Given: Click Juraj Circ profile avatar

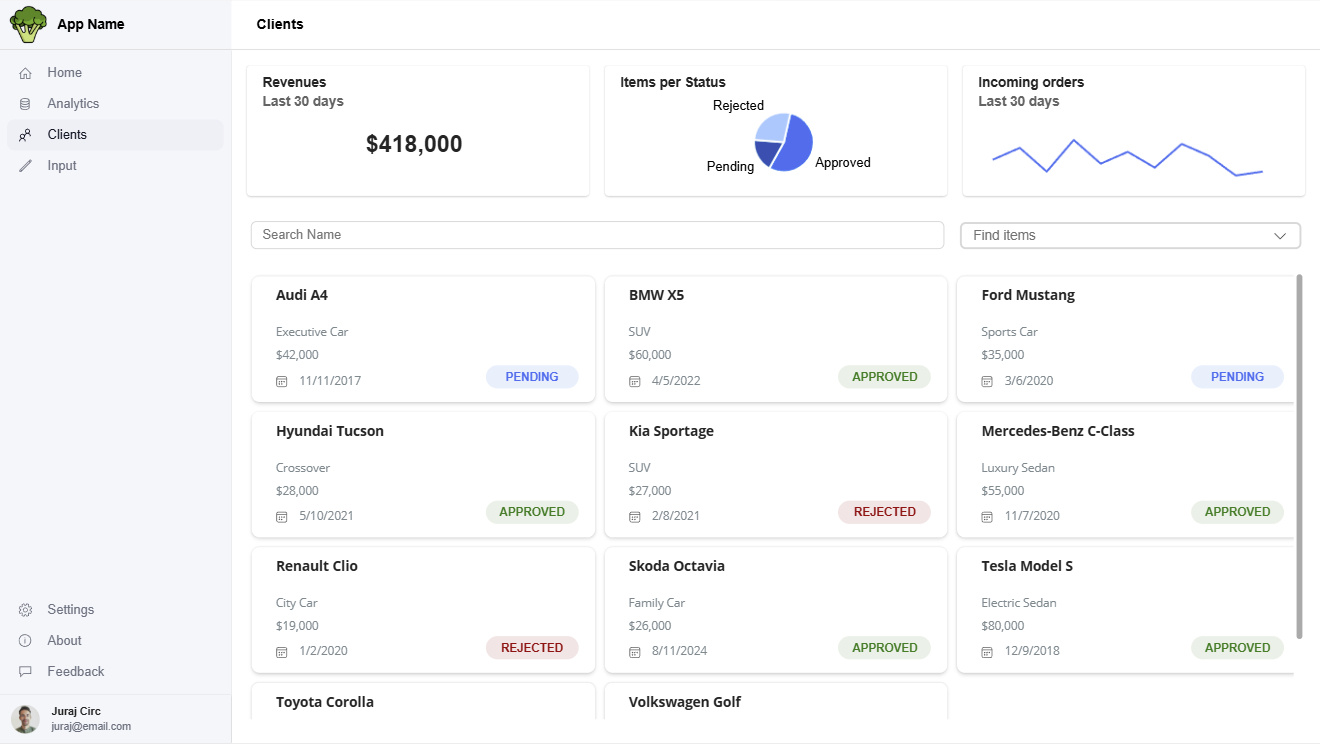Looking at the screenshot, I should (x=25, y=719).
